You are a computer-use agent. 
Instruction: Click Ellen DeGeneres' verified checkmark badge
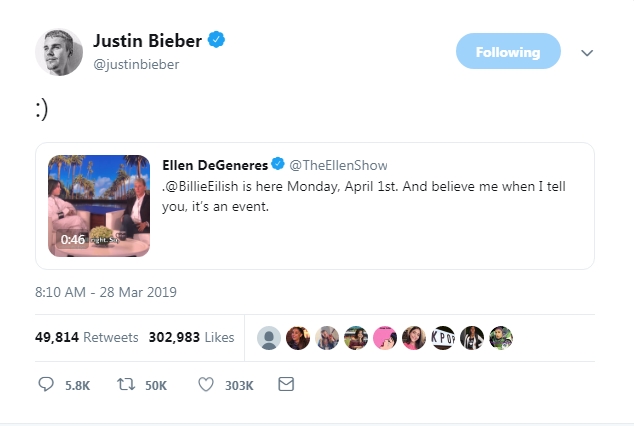coord(278,164)
